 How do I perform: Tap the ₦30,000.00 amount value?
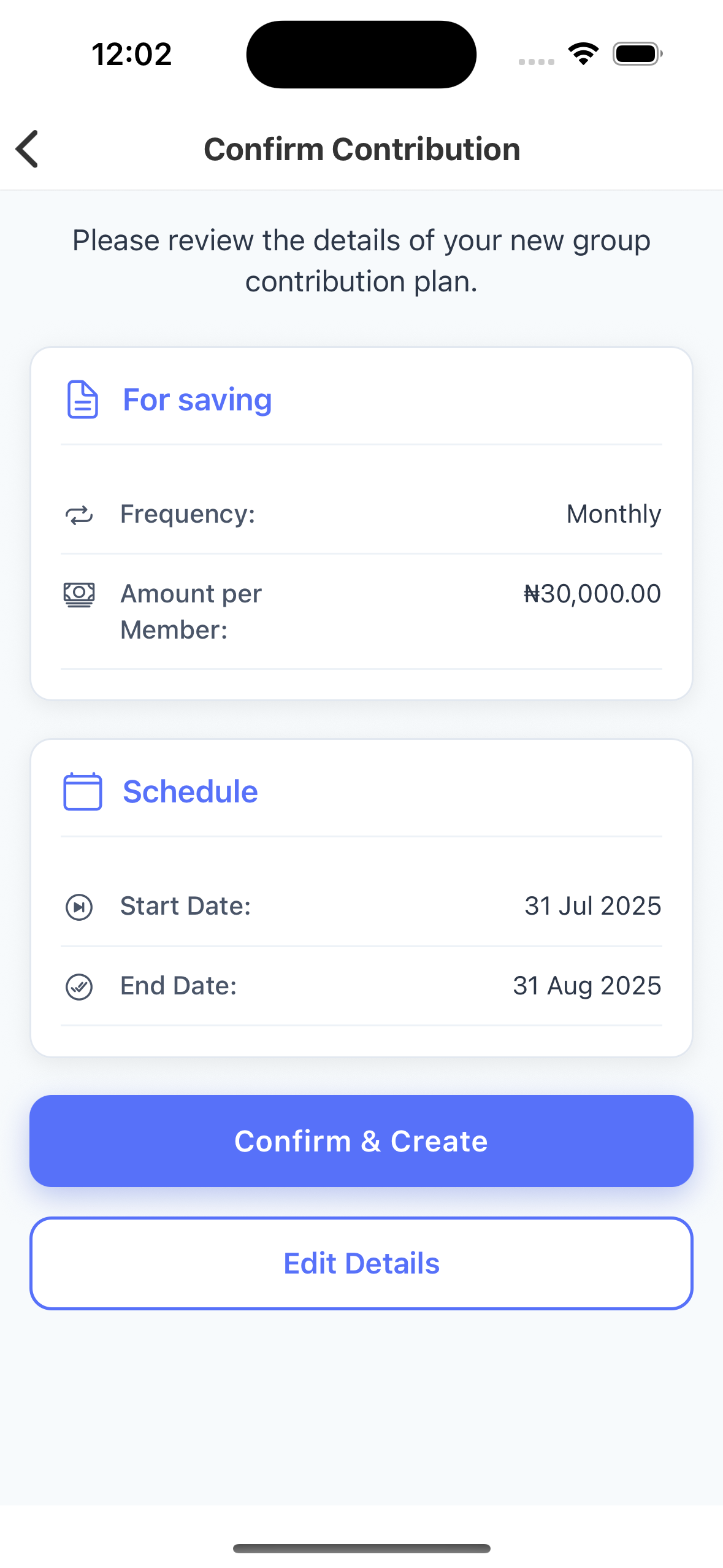point(592,594)
